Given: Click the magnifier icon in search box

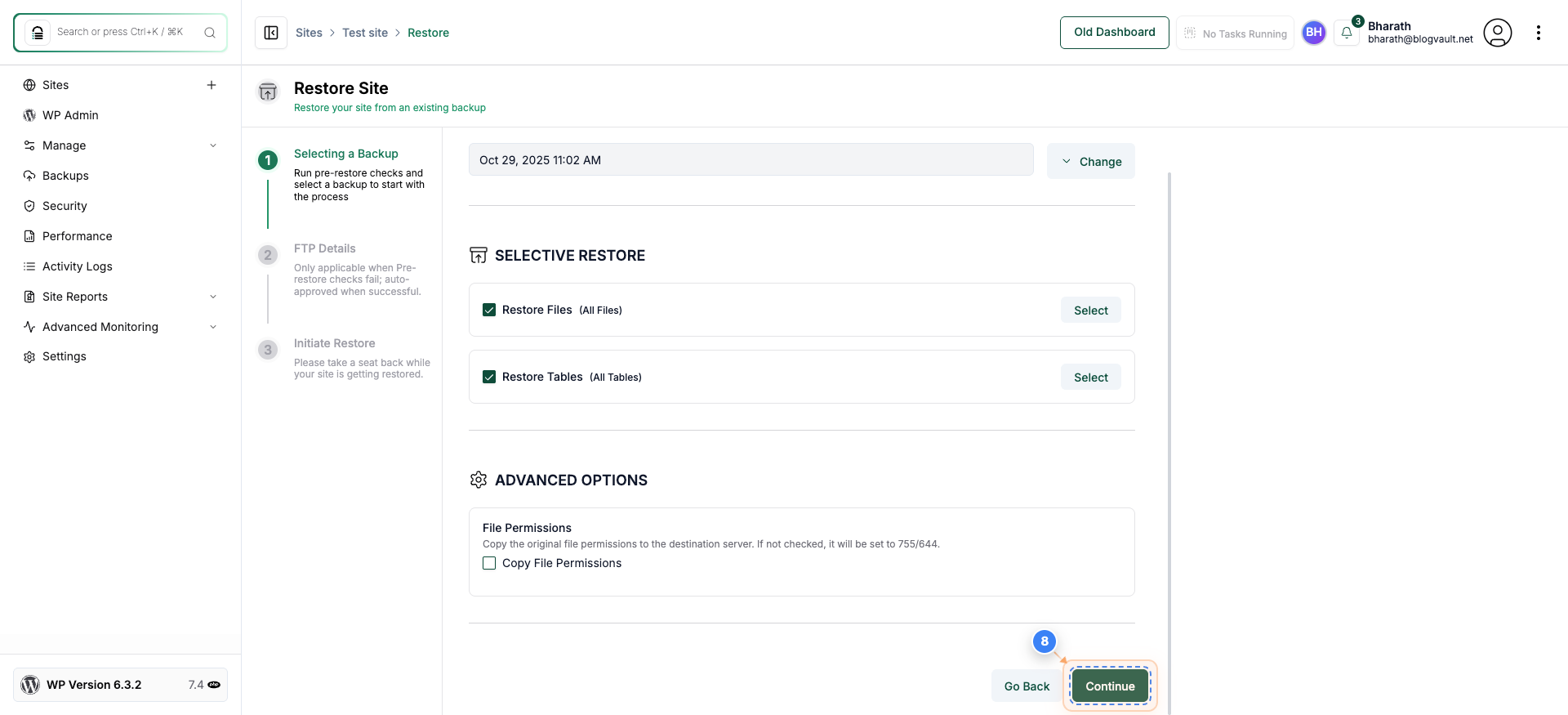Looking at the screenshot, I should pos(210,33).
